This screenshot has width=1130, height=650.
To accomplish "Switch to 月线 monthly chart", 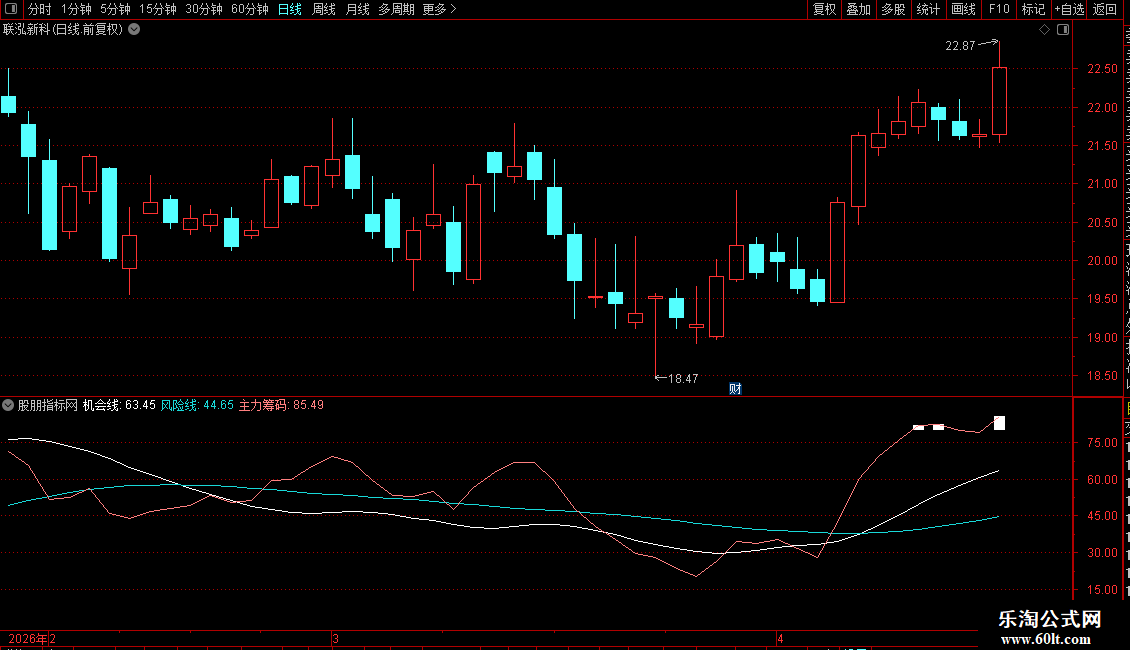I will (357, 9).
